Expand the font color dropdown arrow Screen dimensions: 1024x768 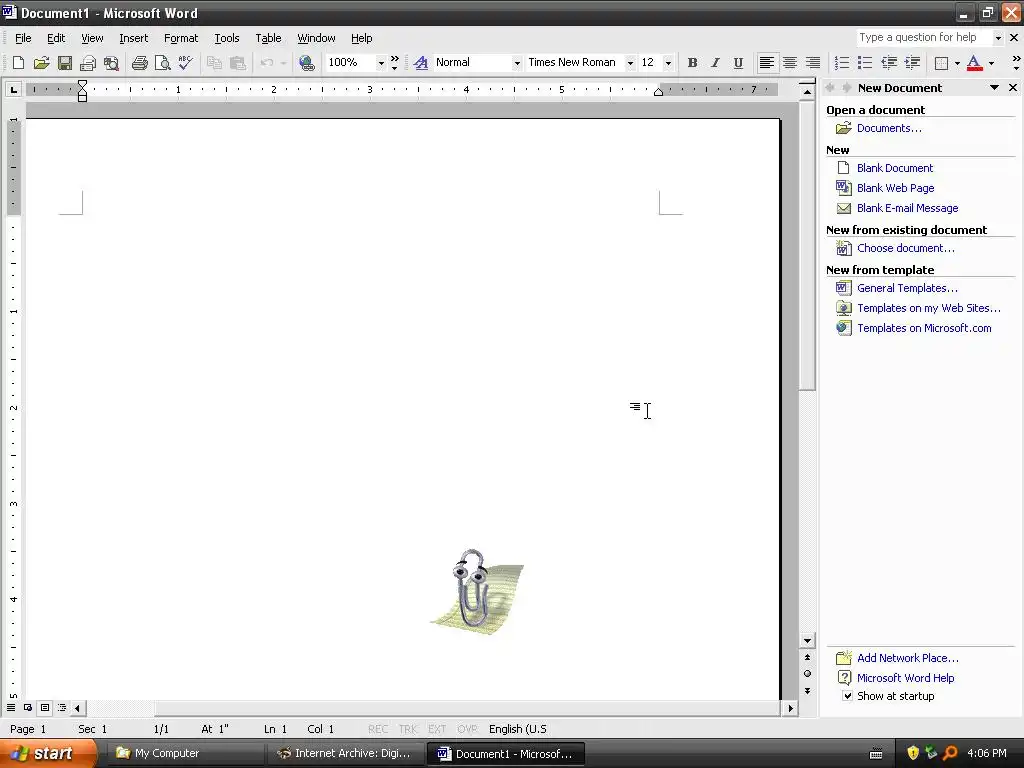point(991,63)
